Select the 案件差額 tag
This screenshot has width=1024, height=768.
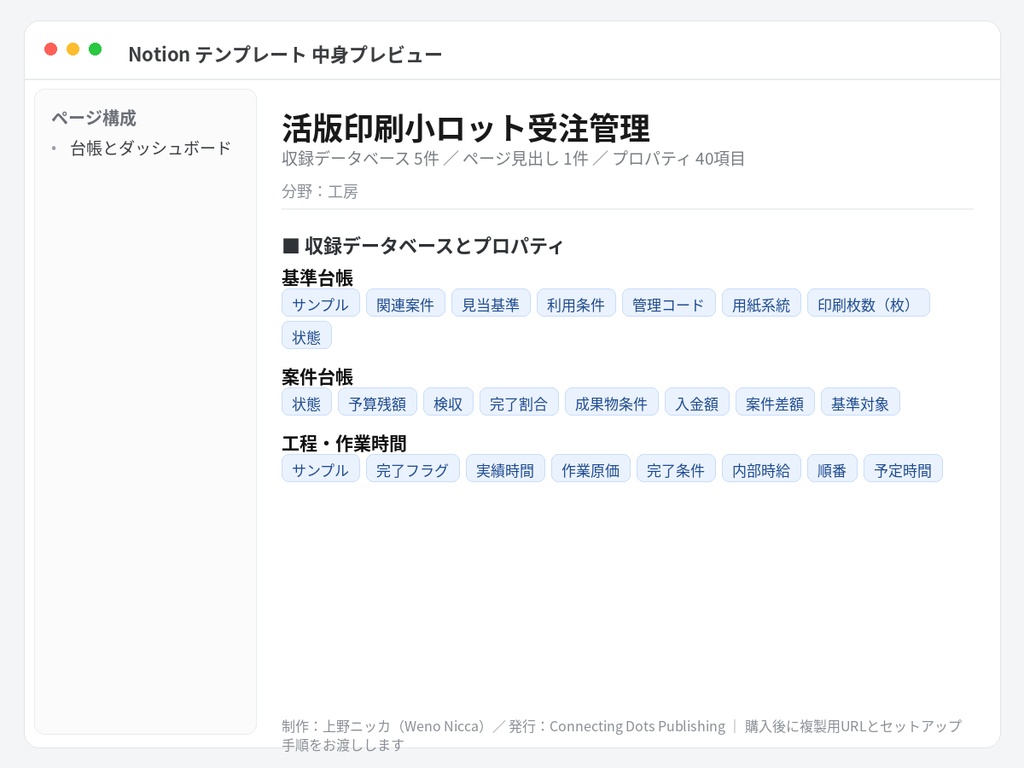[775, 402]
